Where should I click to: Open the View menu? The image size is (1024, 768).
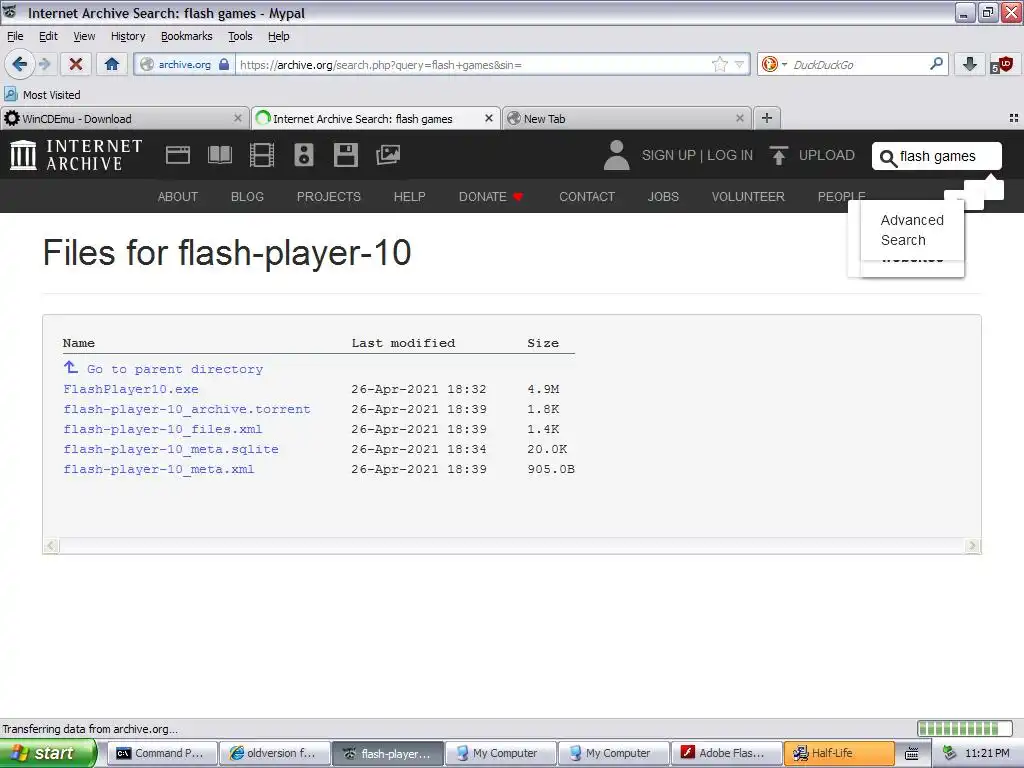(x=84, y=36)
